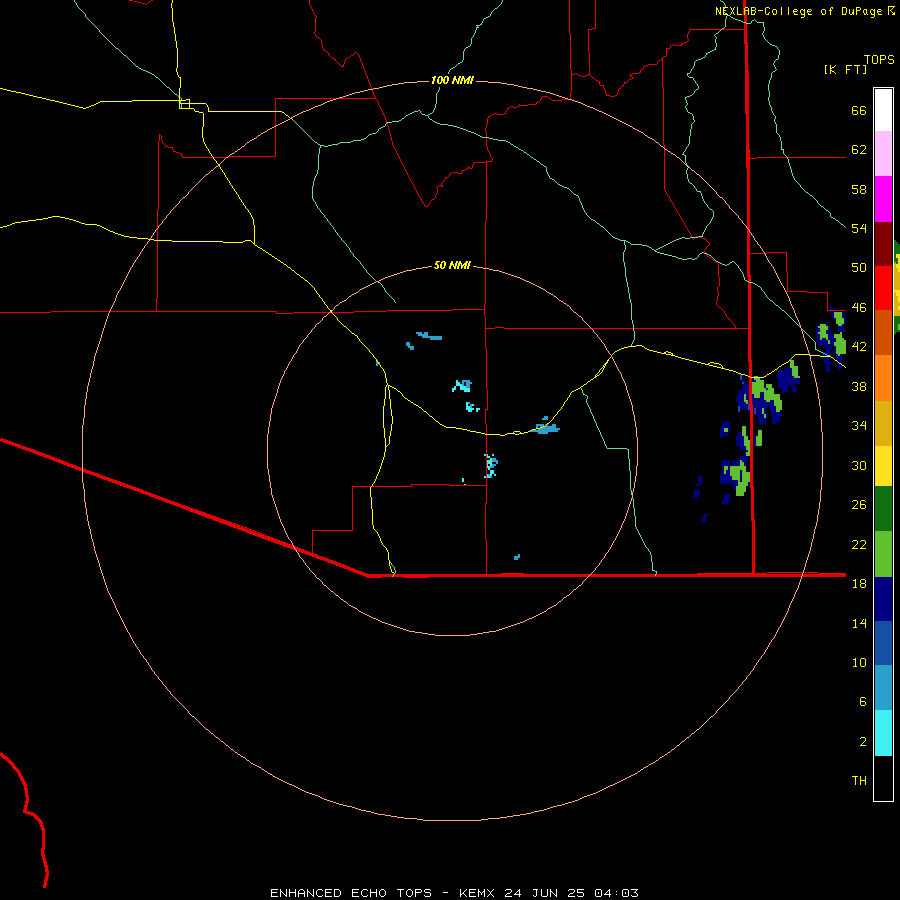The height and width of the screenshot is (900, 900).
Task: Click legend value 38
Action: [x=859, y=386]
